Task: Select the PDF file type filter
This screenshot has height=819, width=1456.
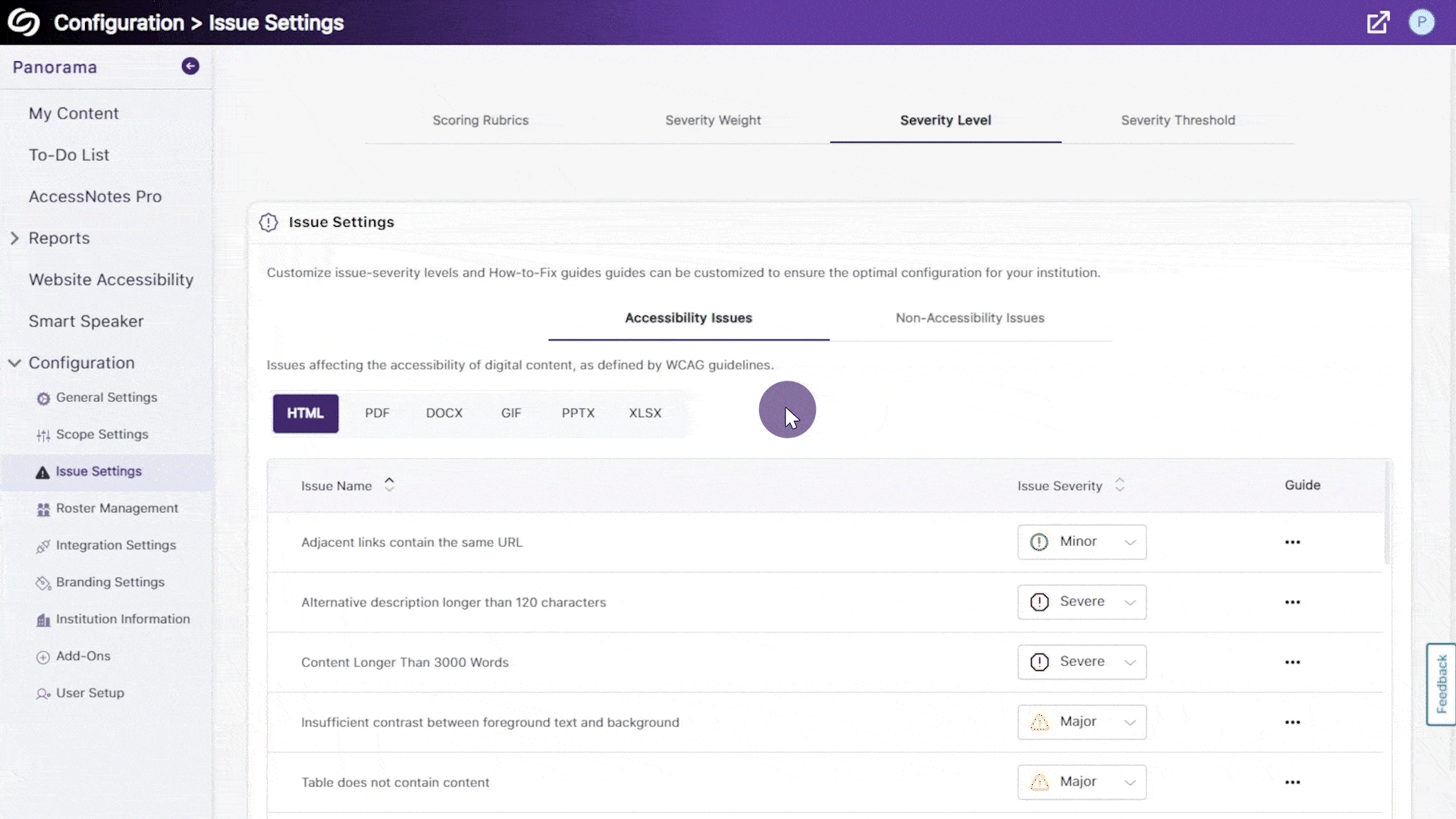Action: tap(377, 413)
